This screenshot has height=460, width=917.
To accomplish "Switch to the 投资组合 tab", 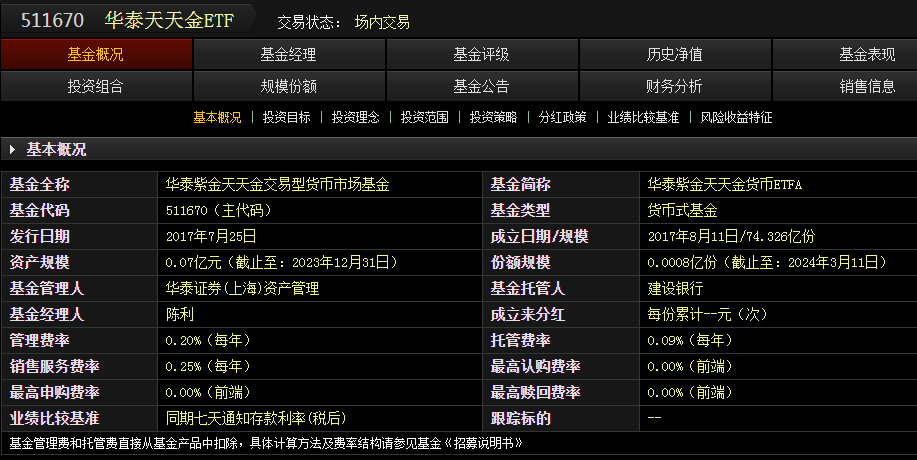I will click(96, 86).
